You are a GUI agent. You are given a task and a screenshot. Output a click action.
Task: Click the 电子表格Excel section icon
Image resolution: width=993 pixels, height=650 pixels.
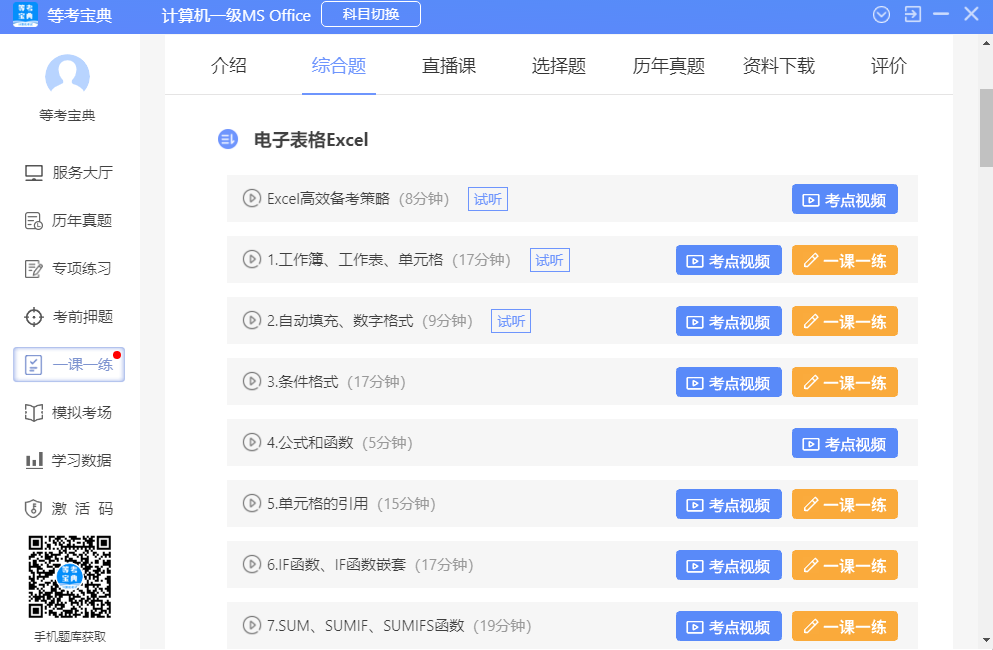228,139
